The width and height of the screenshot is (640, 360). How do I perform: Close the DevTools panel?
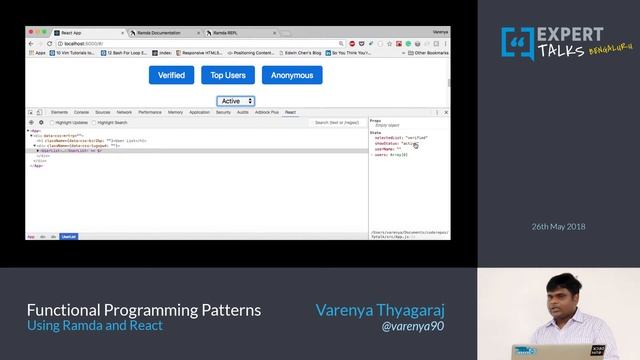point(446,112)
